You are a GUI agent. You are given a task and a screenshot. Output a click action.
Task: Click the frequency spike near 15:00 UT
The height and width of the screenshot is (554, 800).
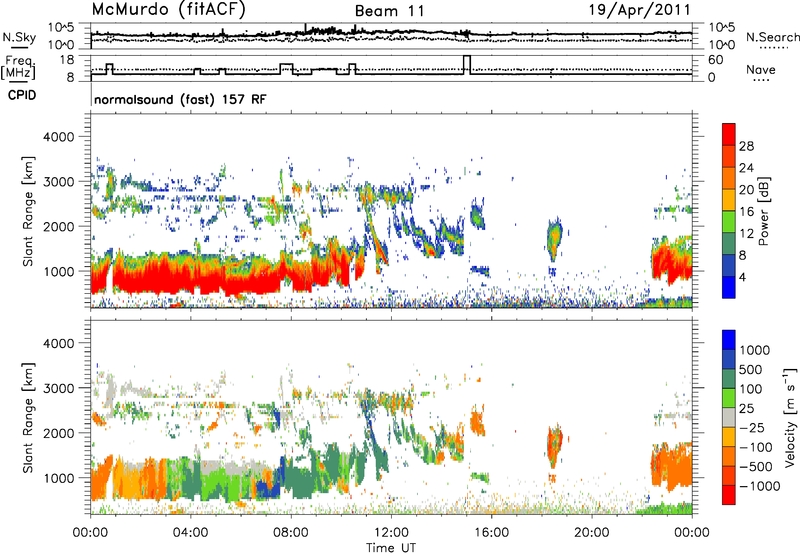coord(467,65)
